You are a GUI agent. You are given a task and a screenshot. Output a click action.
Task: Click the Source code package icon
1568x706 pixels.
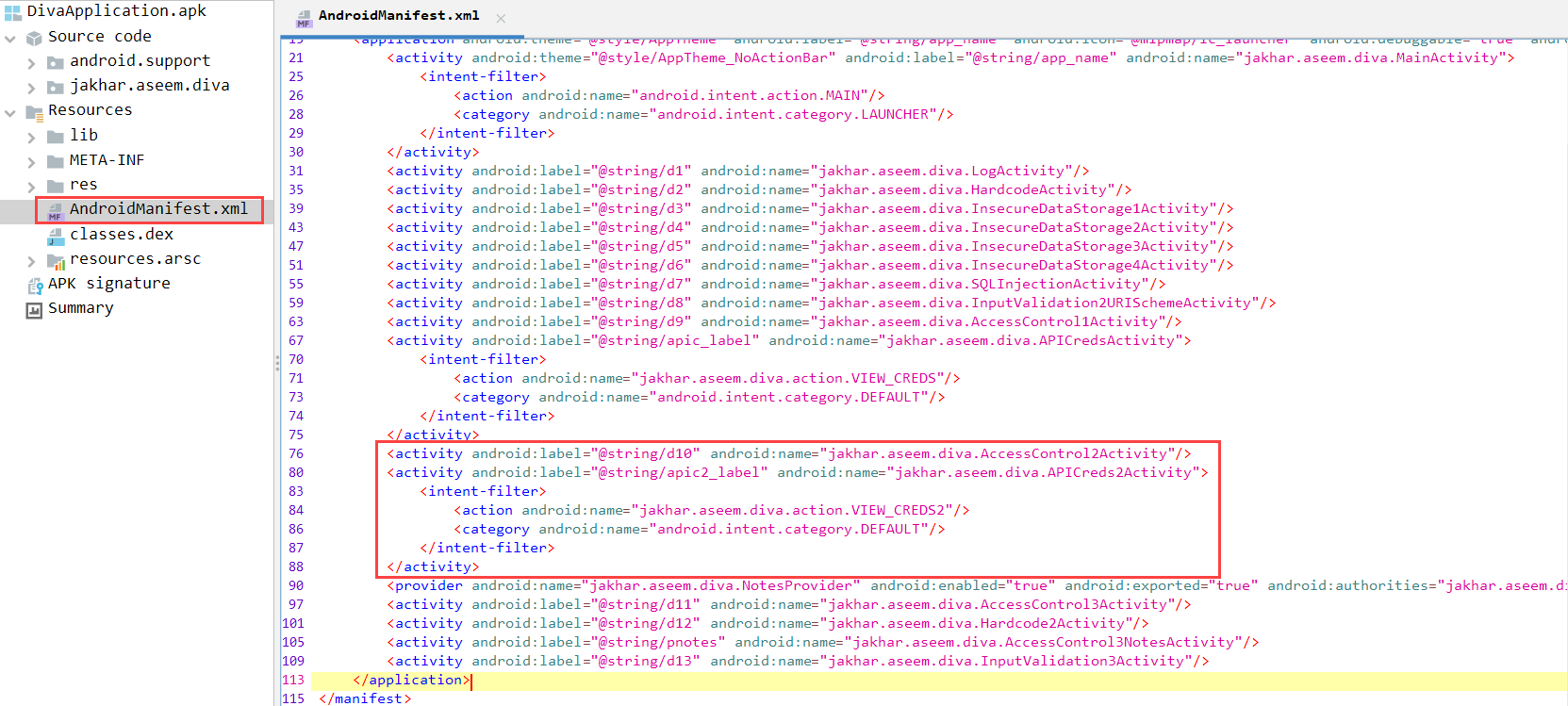coord(34,38)
